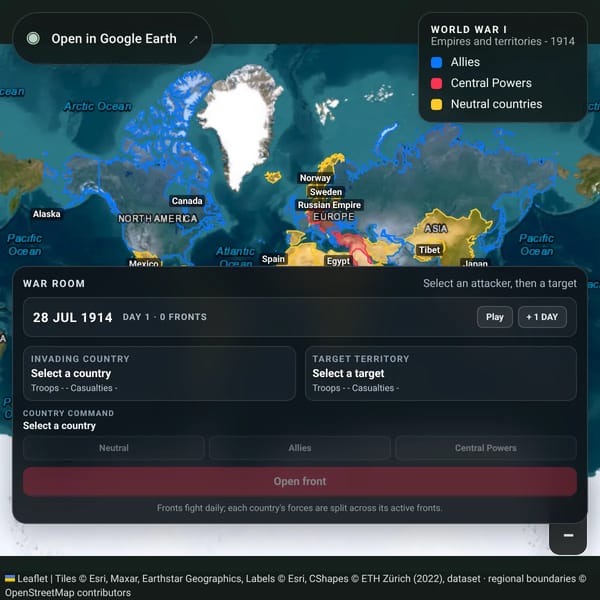Click the Open front button
This screenshot has width=600, height=600.
(300, 481)
